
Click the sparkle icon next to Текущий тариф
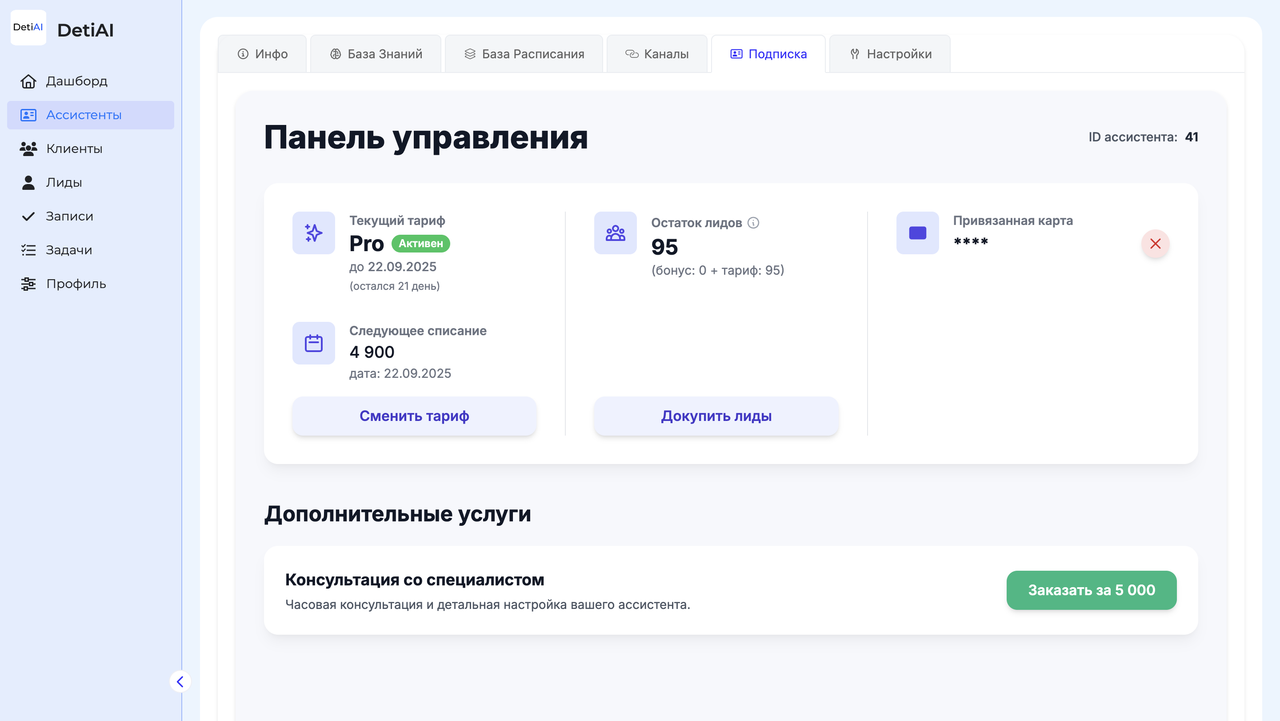tap(313, 232)
